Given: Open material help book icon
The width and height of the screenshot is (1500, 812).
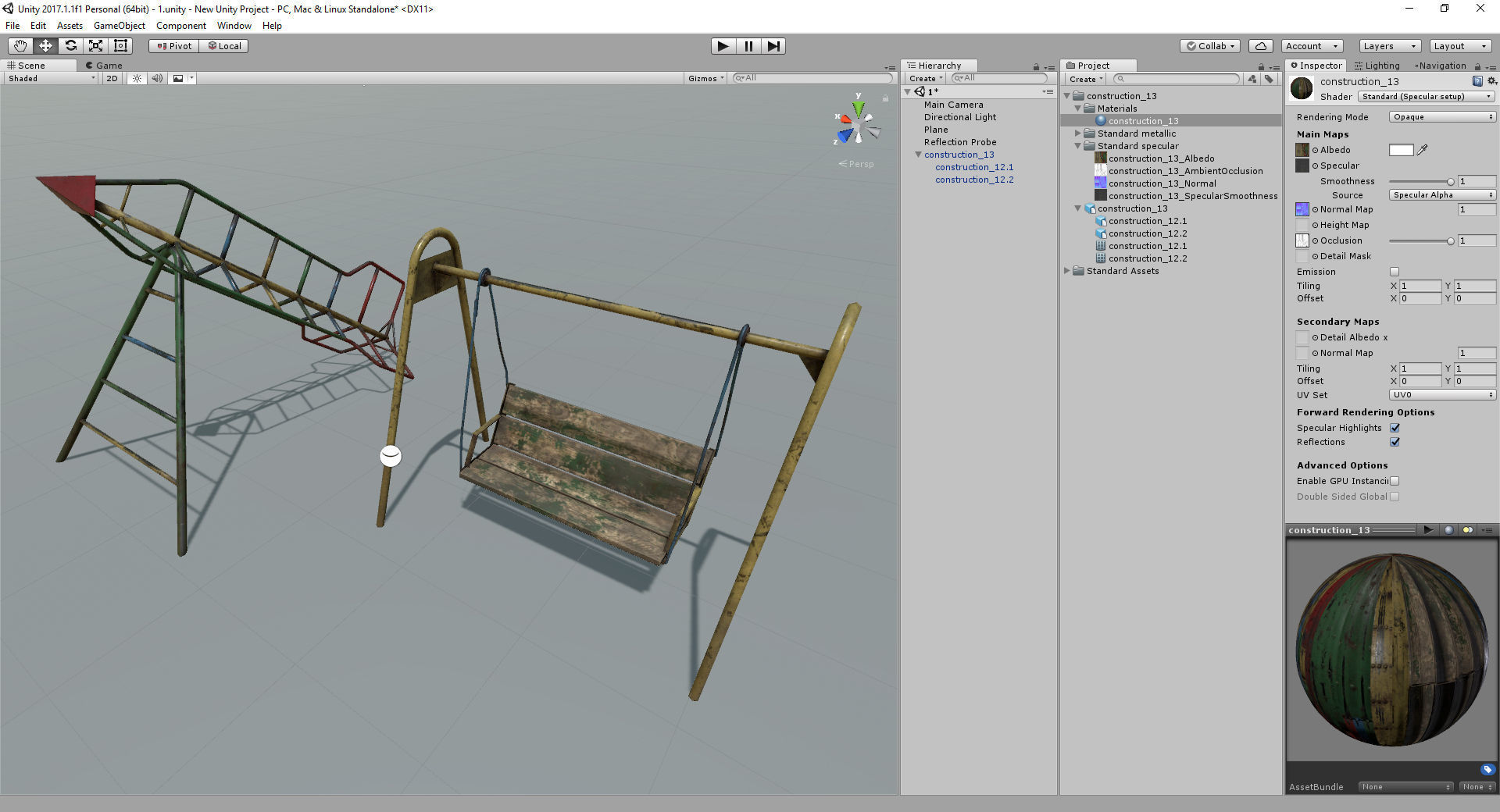Looking at the screenshot, I should click(1477, 81).
